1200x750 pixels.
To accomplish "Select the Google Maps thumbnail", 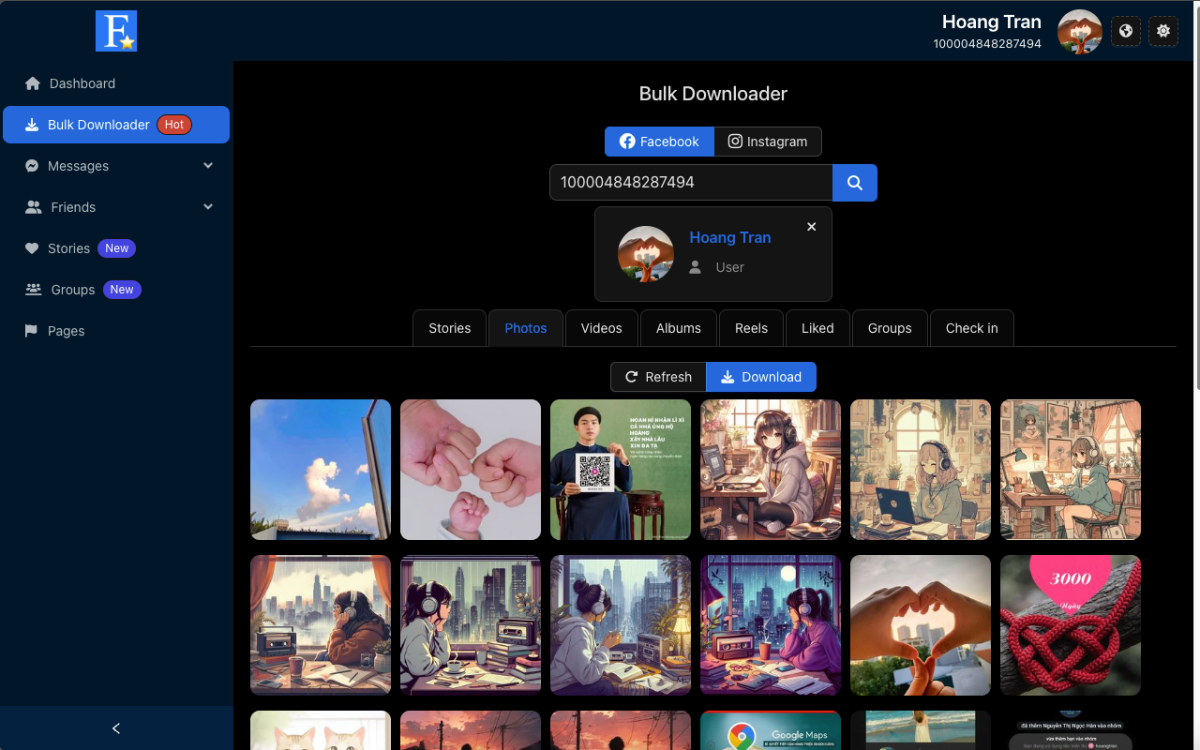I will [770, 731].
